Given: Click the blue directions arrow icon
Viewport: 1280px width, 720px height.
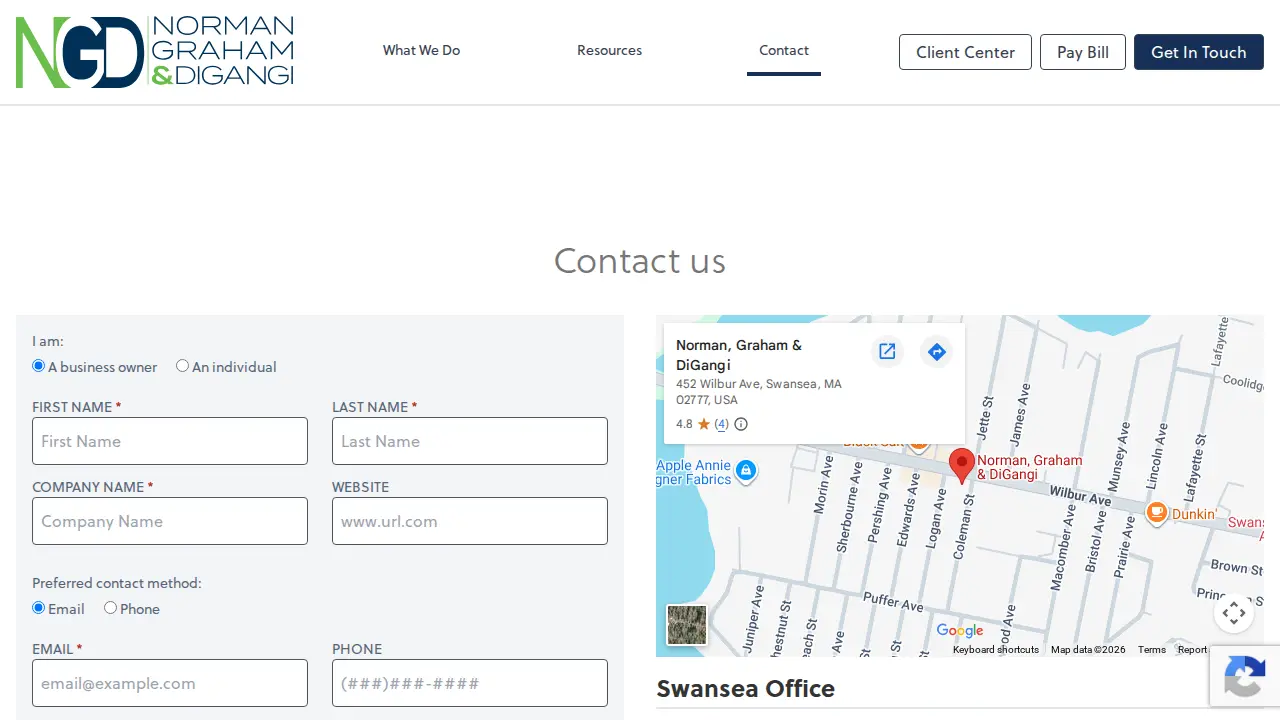Looking at the screenshot, I should pyautogui.click(x=936, y=351).
